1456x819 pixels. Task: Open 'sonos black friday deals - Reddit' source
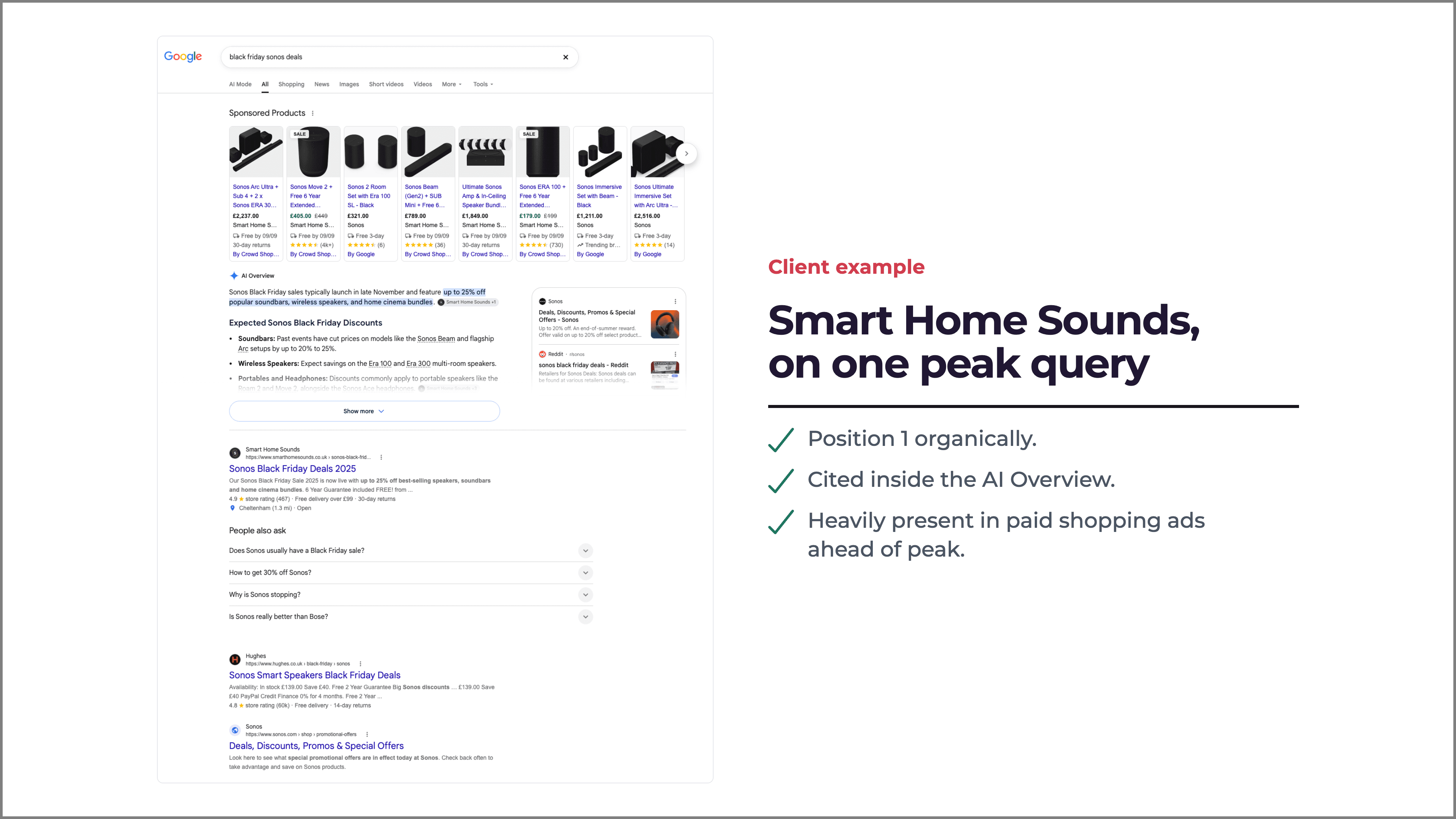point(583,365)
